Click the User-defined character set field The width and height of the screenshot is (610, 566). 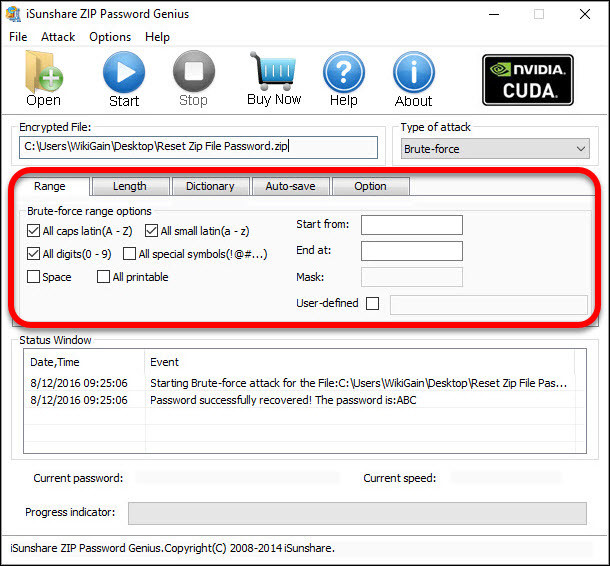489,305
